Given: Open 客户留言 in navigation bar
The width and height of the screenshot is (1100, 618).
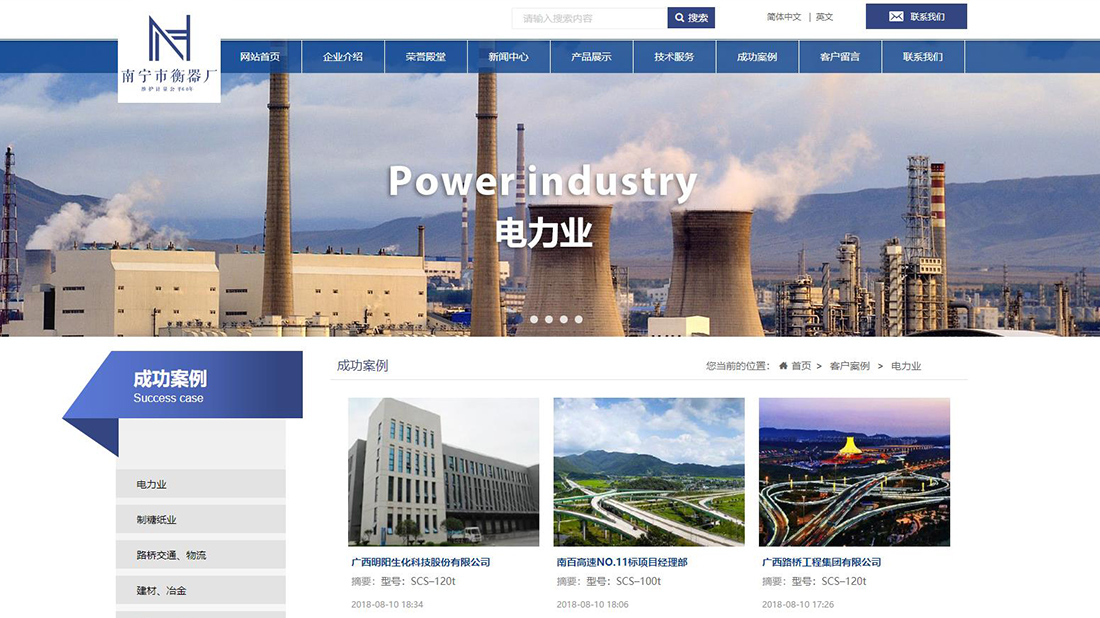Looking at the screenshot, I should (x=839, y=57).
